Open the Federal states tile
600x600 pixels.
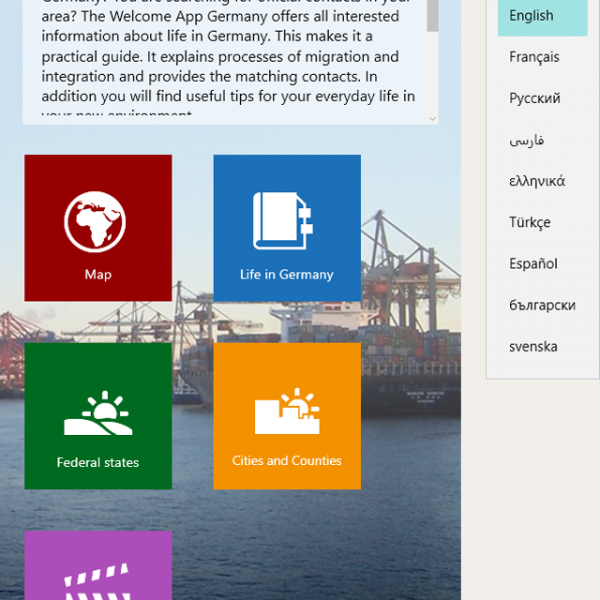tap(98, 416)
